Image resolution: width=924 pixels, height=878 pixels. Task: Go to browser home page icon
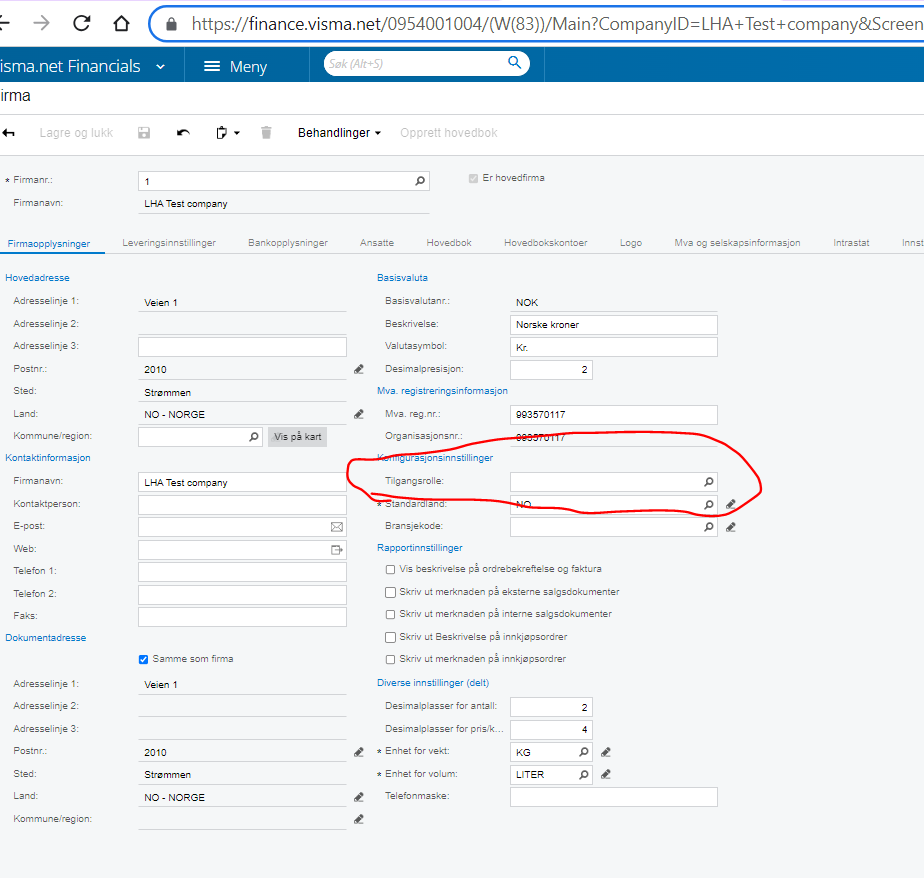[121, 23]
